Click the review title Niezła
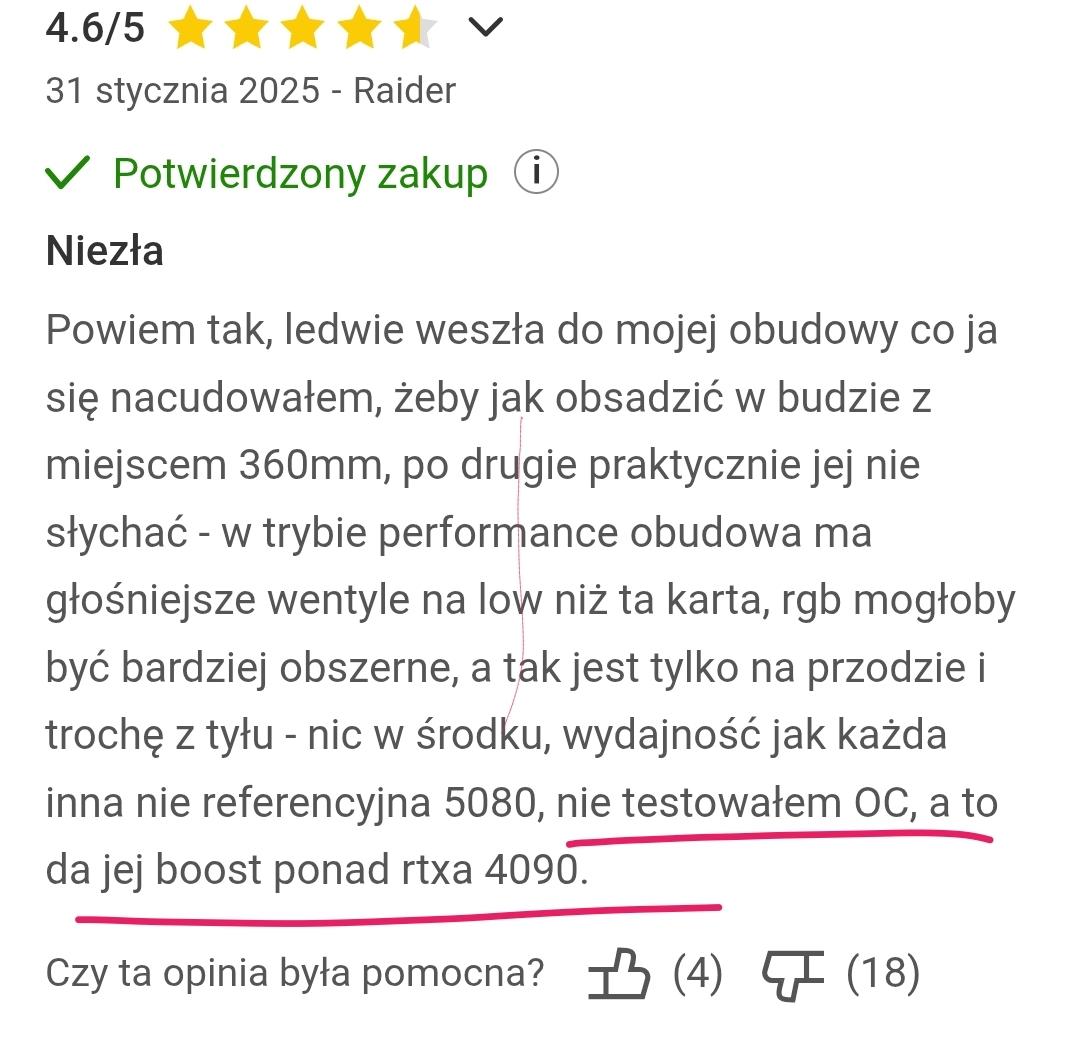Image resolution: width=1080 pixels, height=1041 pixels. (104, 251)
